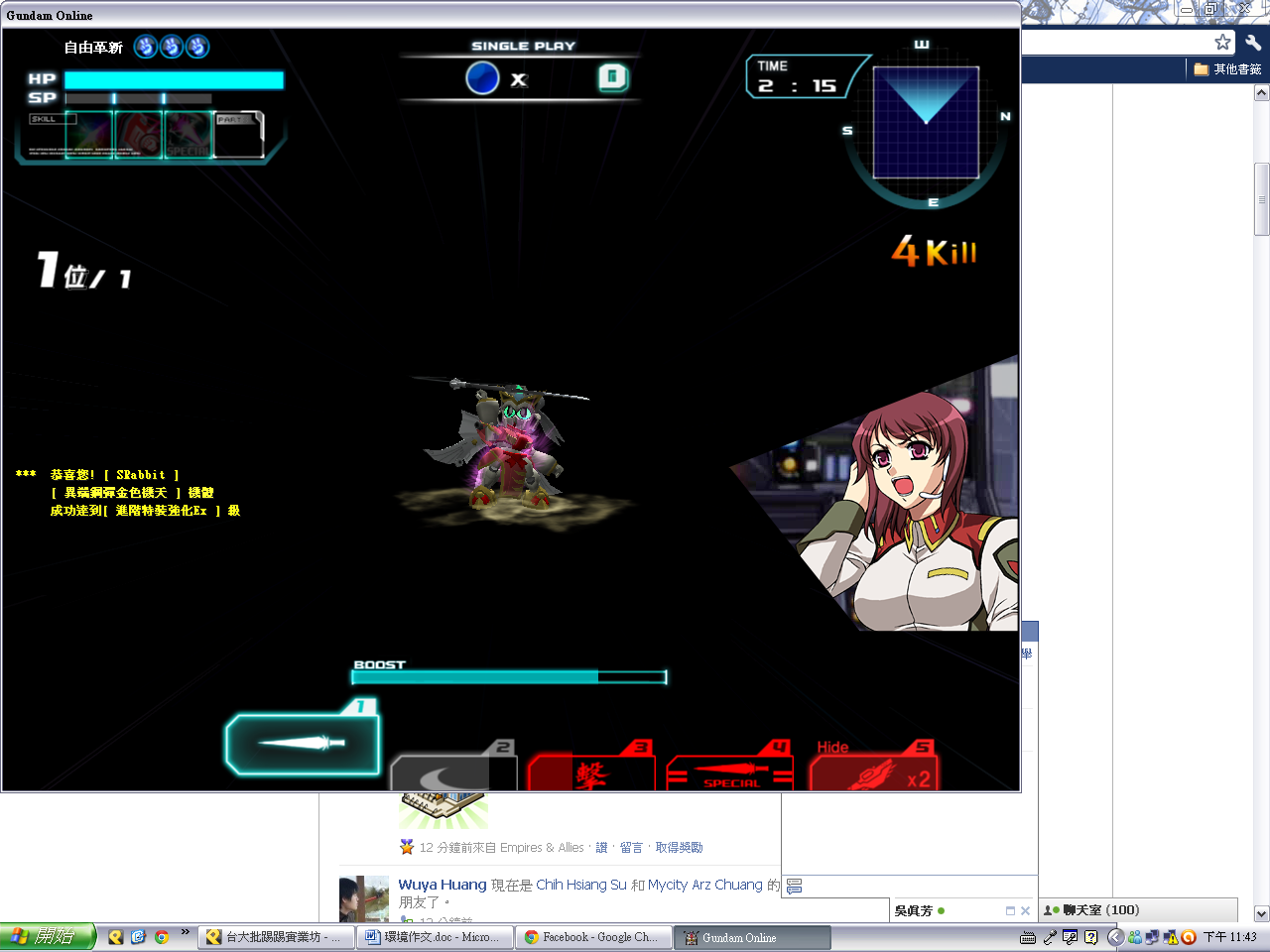Open Chih Hsiang Su's profile link
The height and width of the screenshot is (952, 1270).
click(x=581, y=885)
